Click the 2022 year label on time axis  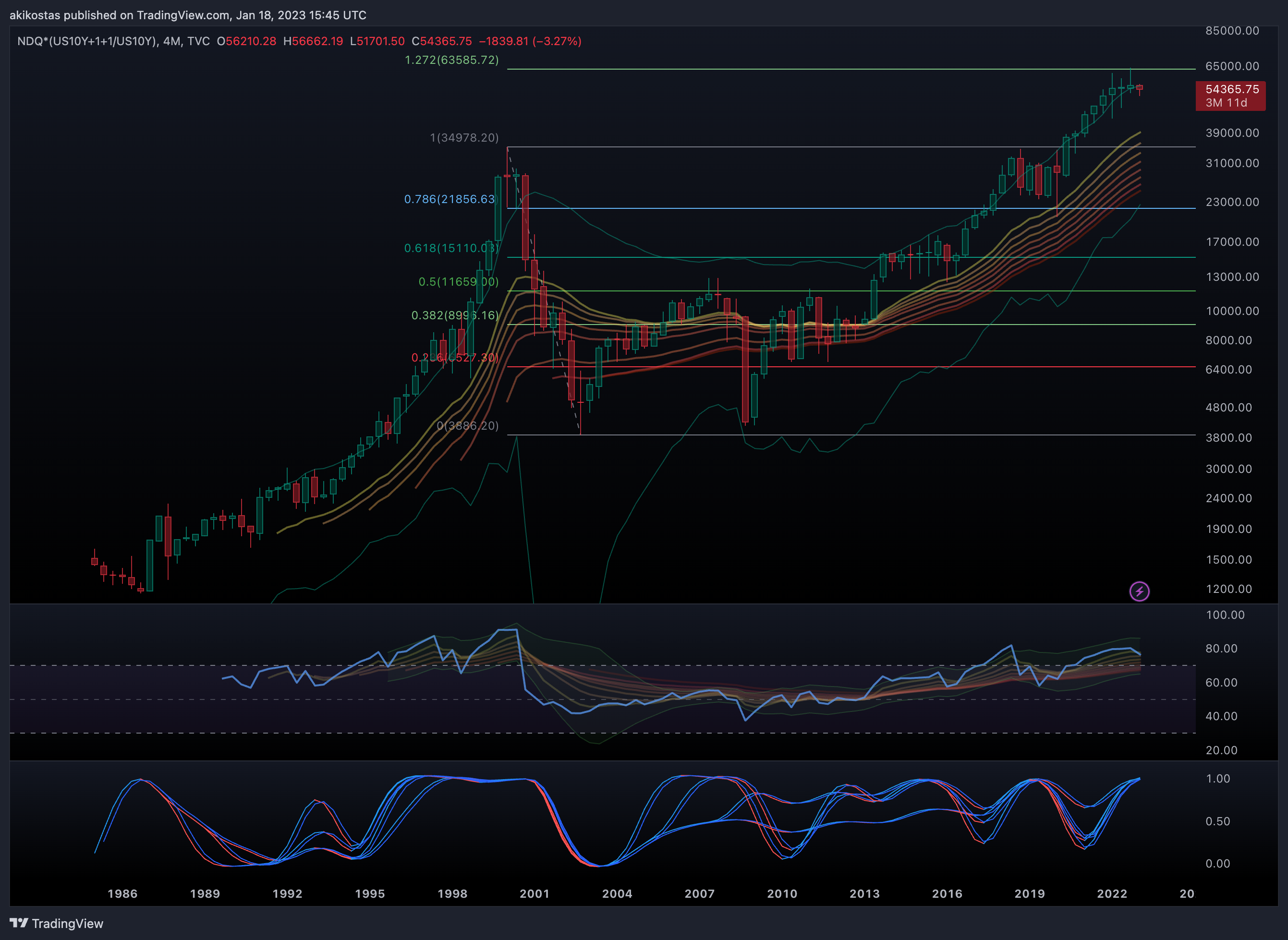(x=1112, y=893)
